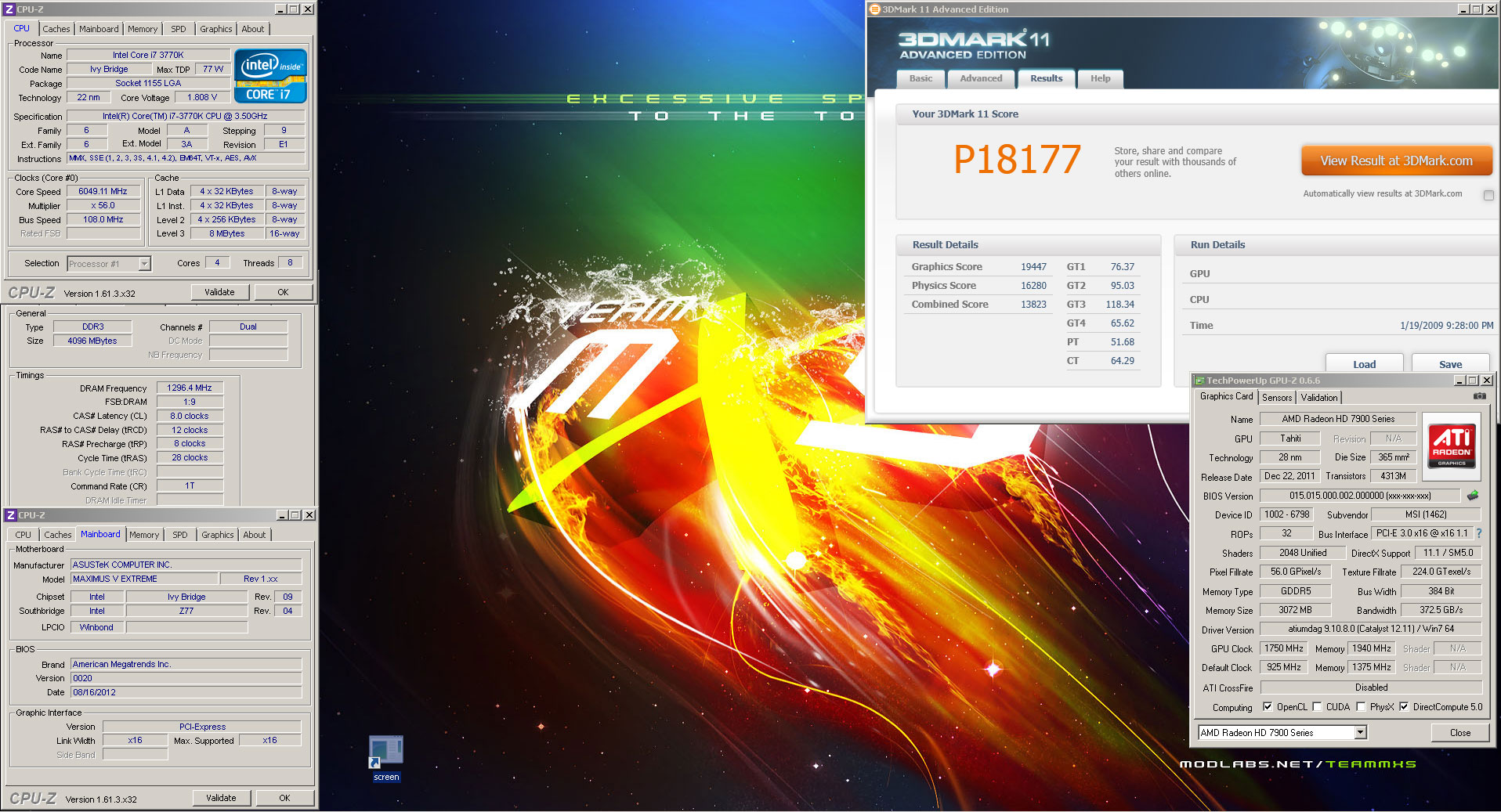This screenshot has height=812, width=1501.
Task: Click the GPU-Z BIOS Version field
Action: point(1360,496)
